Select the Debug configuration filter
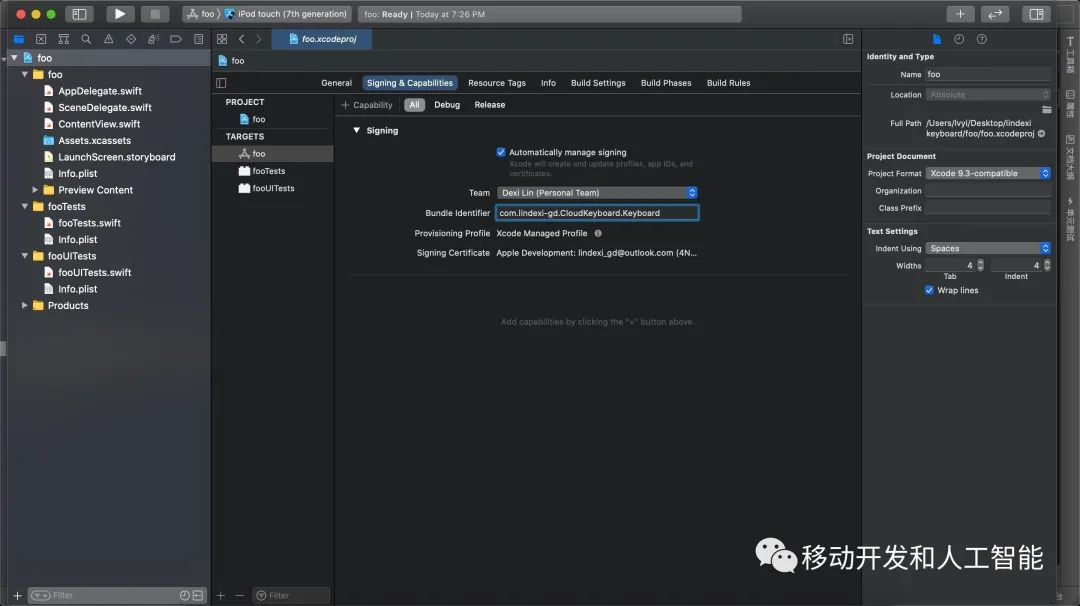This screenshot has height=606, width=1080. click(446, 105)
